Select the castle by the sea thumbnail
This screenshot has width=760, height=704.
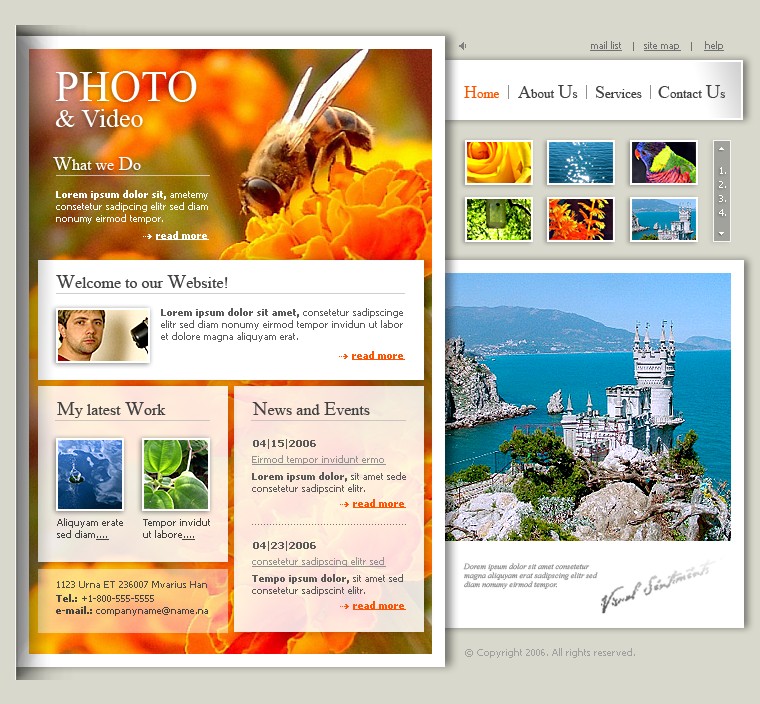pyautogui.click(x=663, y=219)
